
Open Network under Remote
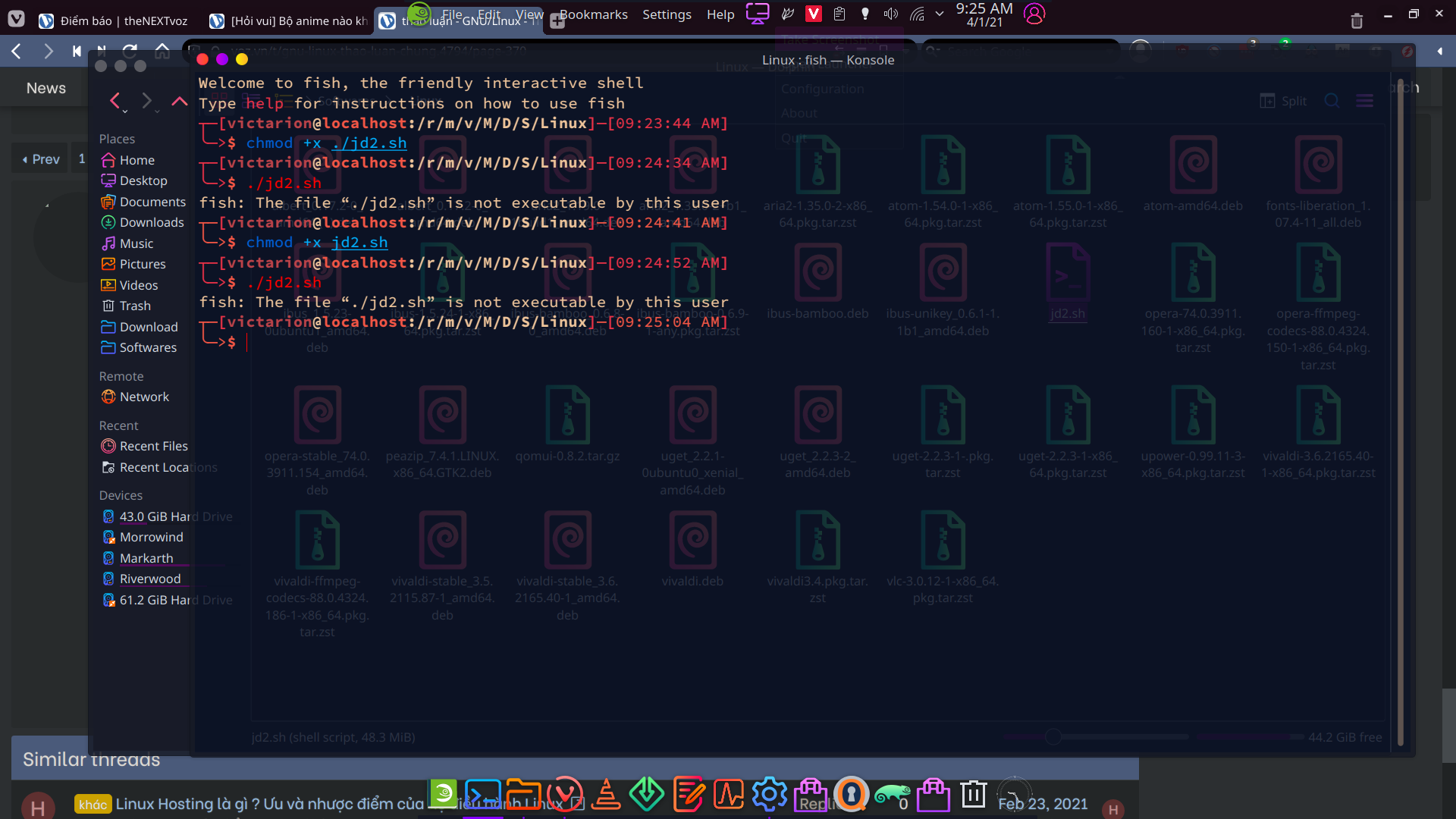(x=144, y=397)
